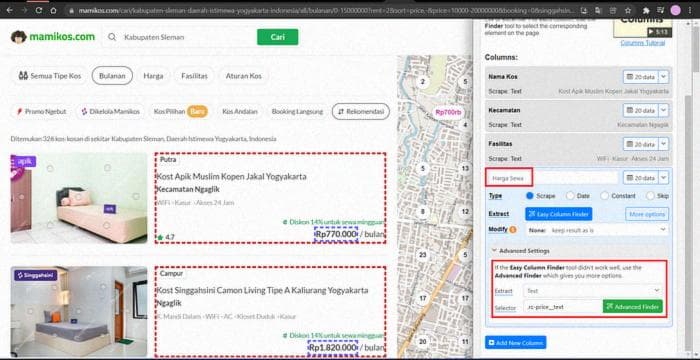Click map marker number 12

click(465, 212)
